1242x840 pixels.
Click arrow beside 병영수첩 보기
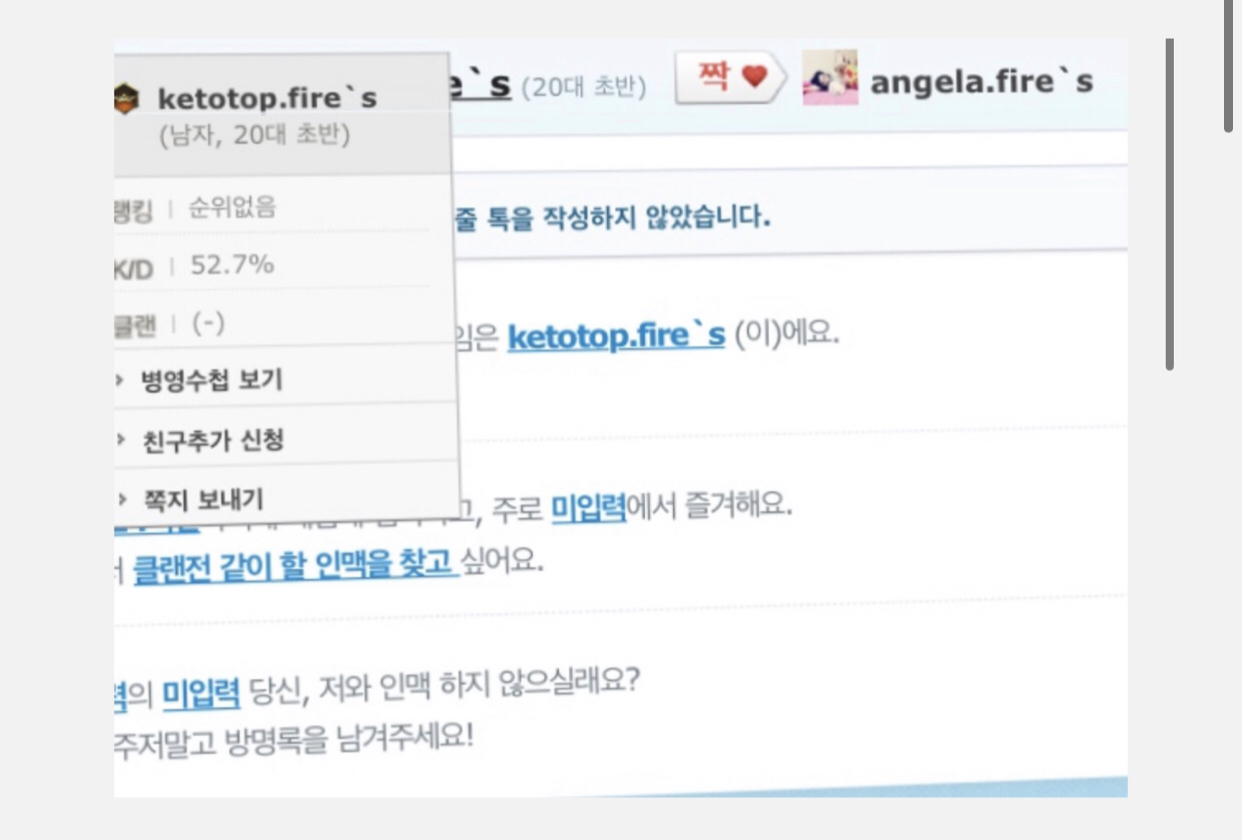pos(122,381)
